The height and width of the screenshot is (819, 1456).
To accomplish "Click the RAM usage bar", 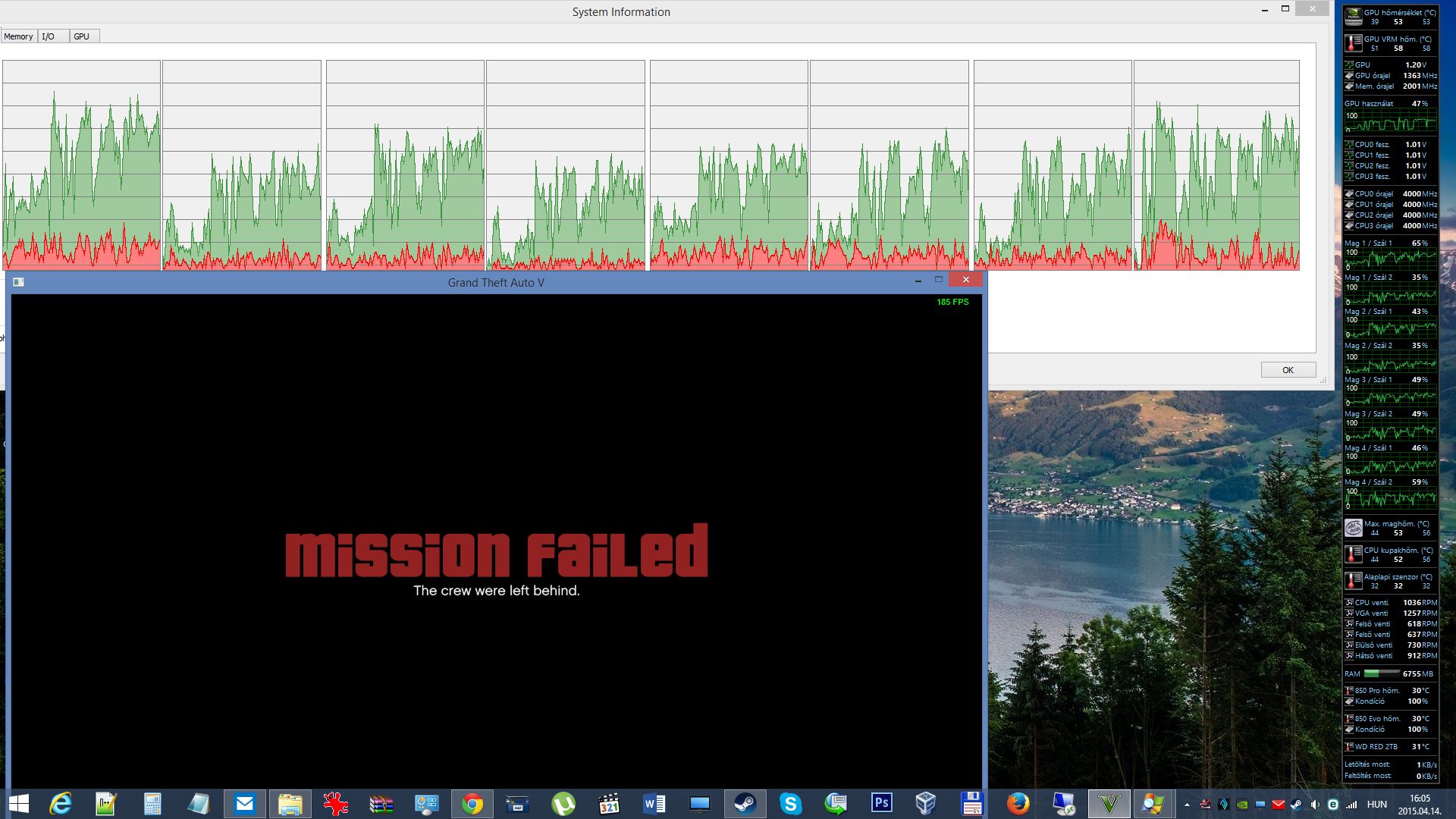I will click(1382, 673).
